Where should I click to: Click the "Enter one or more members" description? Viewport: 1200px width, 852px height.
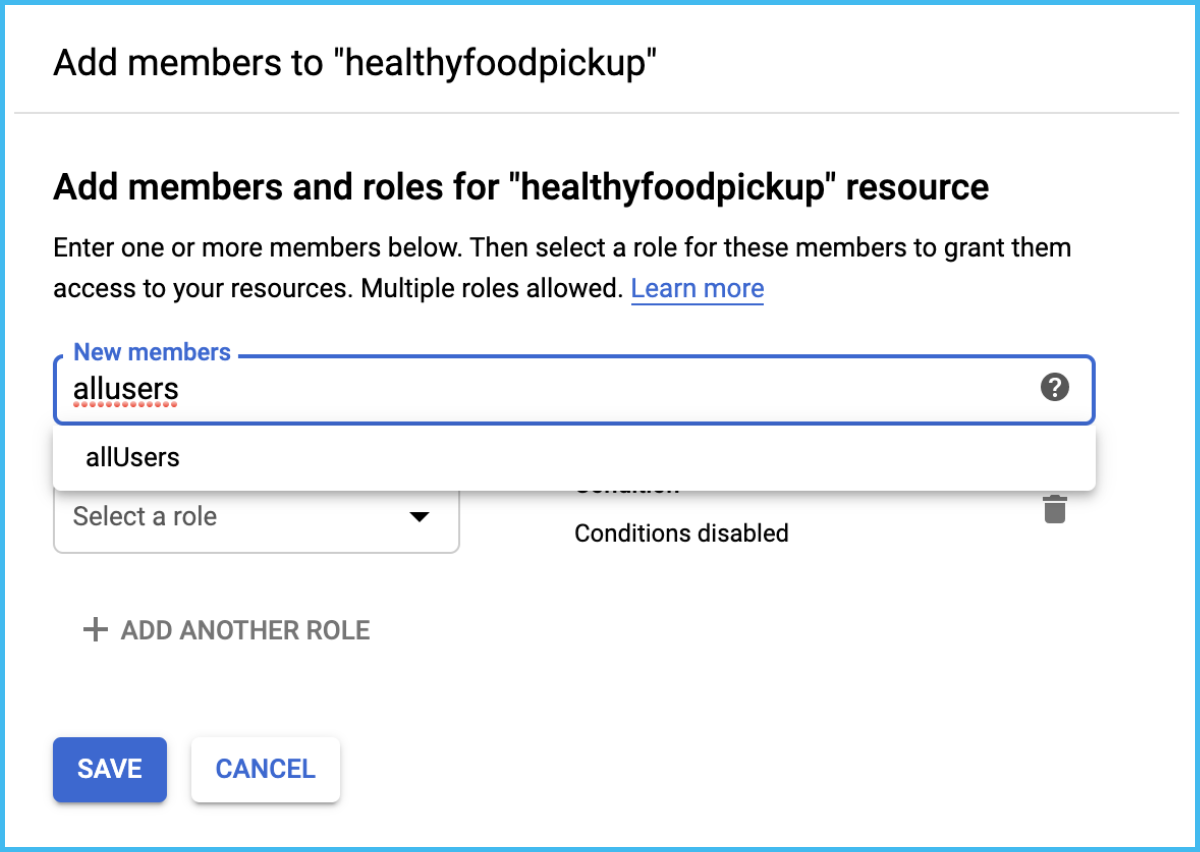point(560,247)
